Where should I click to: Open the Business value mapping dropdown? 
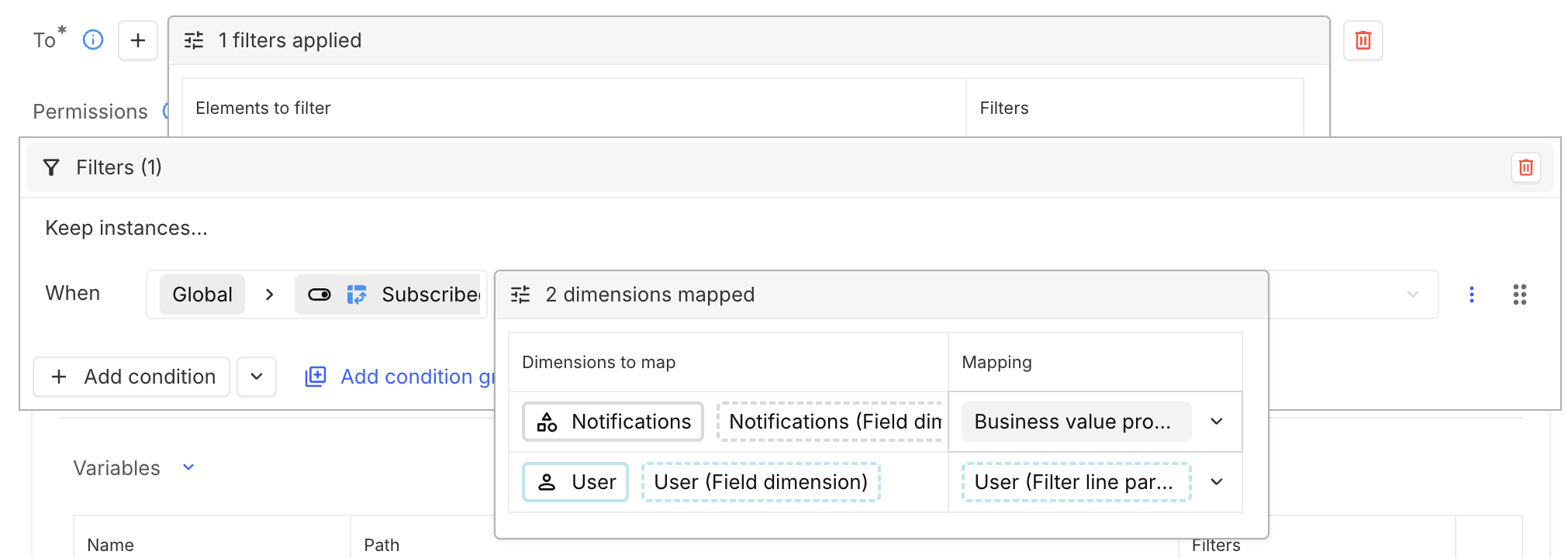1216,422
